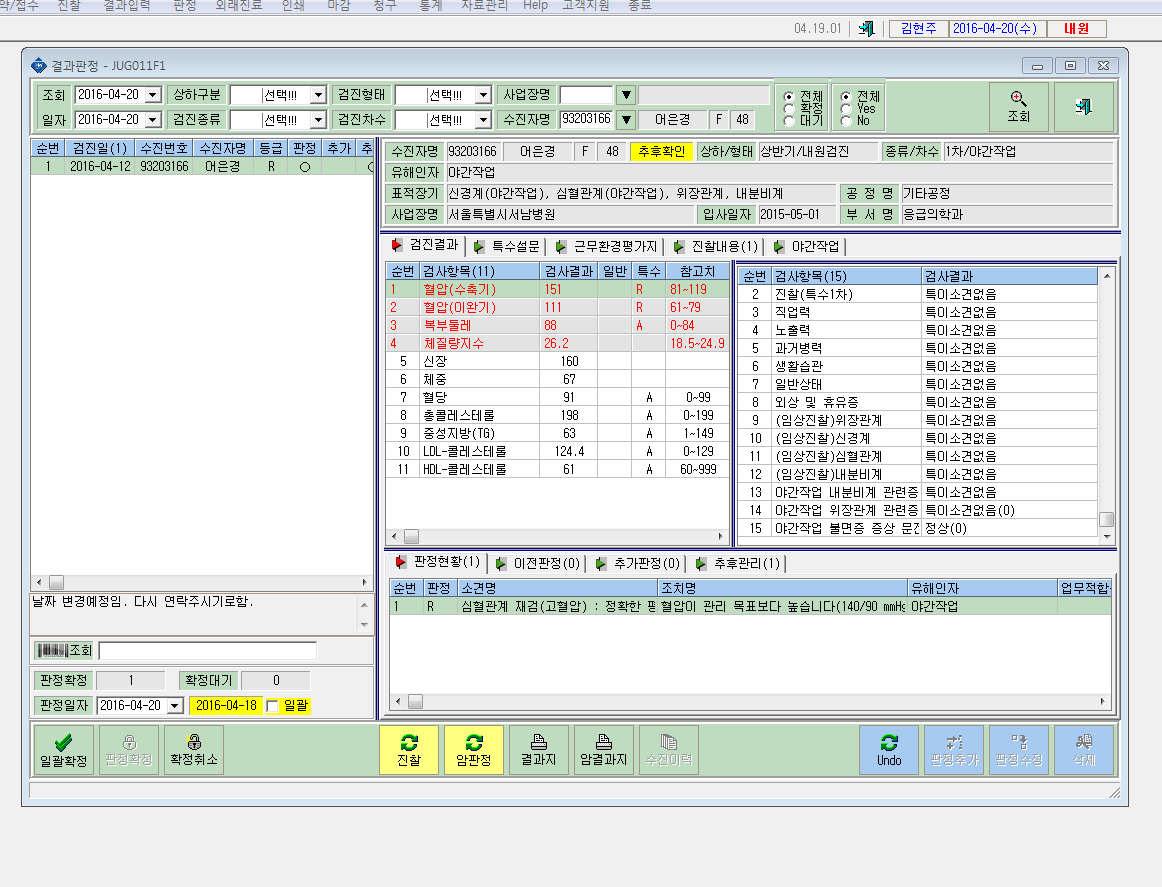Click the 결과지 printer button

coord(539,750)
